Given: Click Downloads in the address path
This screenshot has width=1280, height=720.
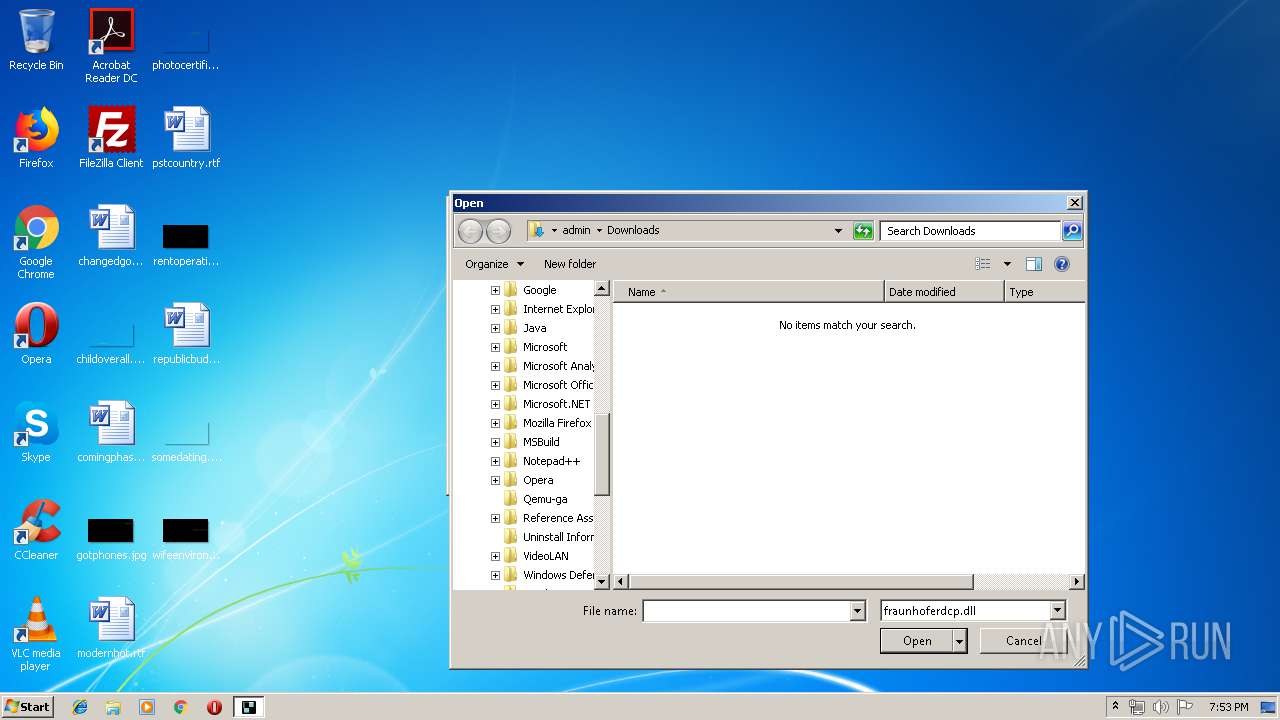Looking at the screenshot, I should 633,230.
